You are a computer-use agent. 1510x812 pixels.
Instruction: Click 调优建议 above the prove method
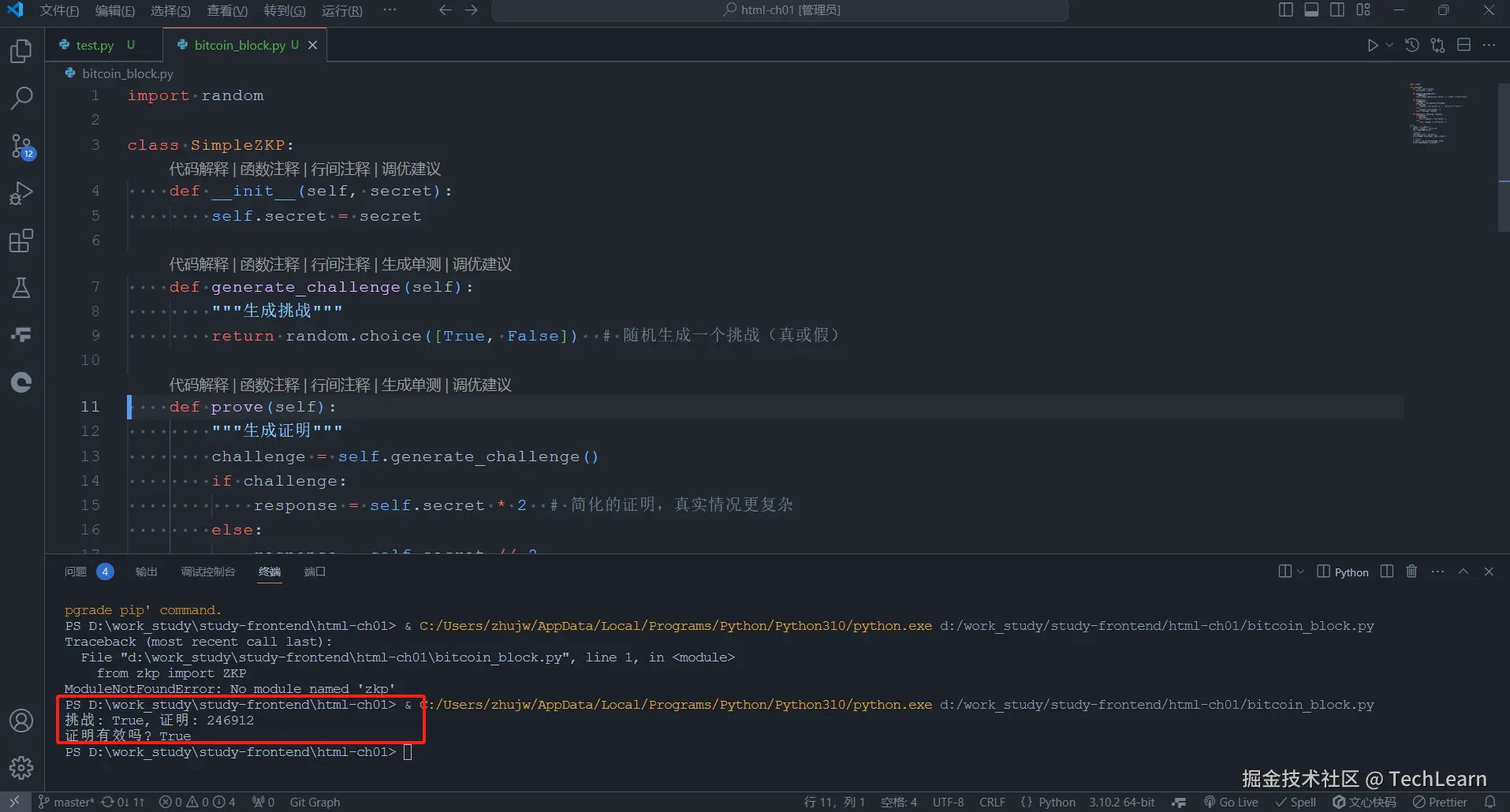(x=483, y=385)
